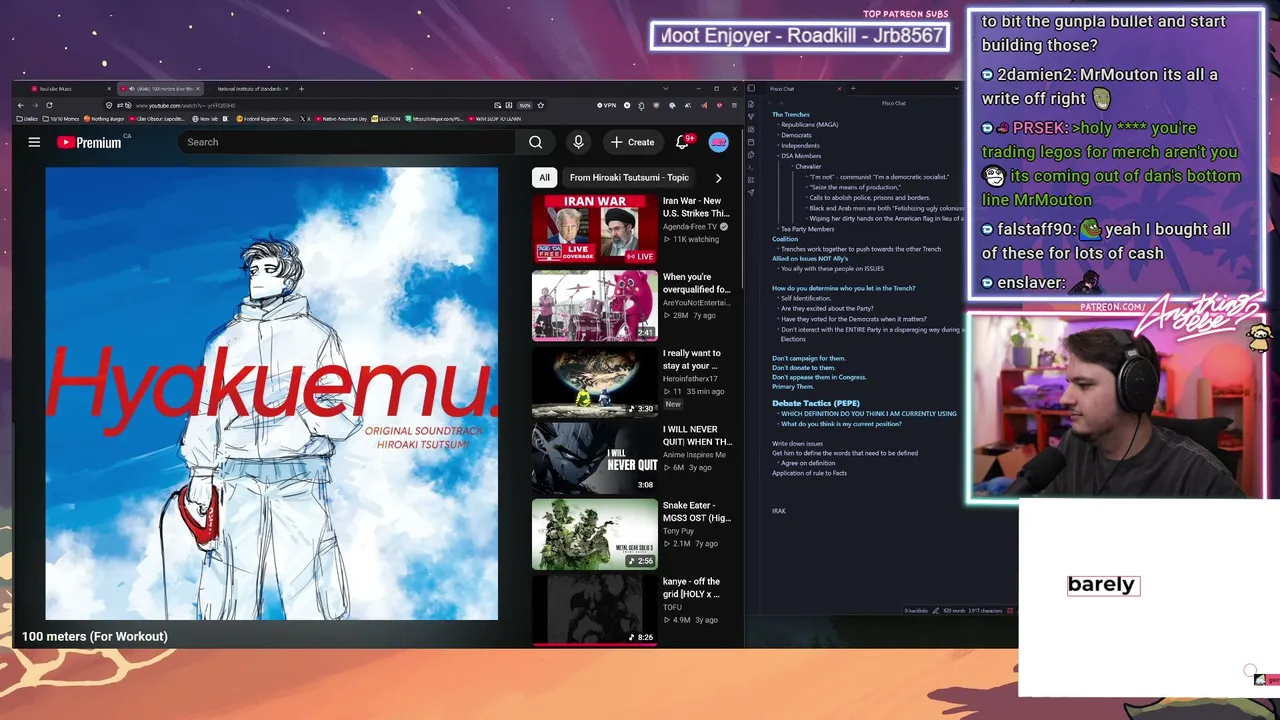Open the Federal Register bookmark

pyautogui.click(x=265, y=119)
